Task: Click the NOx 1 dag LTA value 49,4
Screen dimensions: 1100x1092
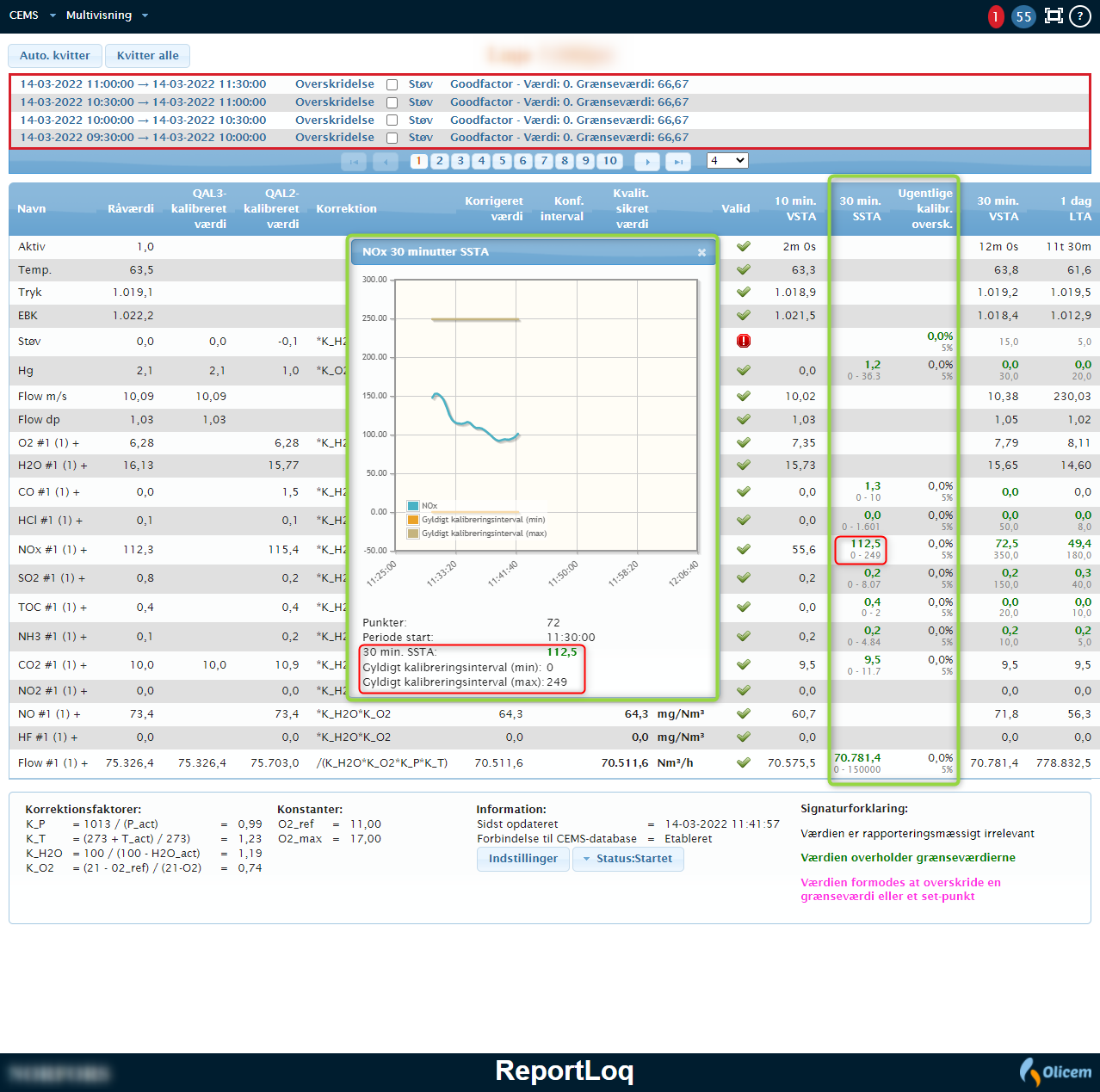Action: click(x=1079, y=544)
